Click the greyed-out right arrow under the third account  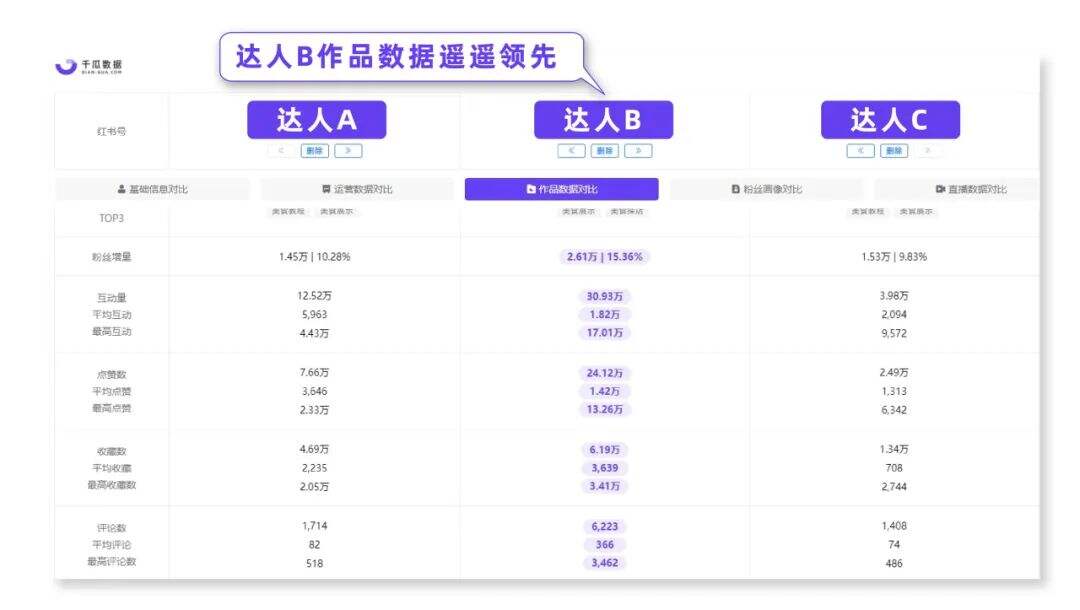point(928,151)
